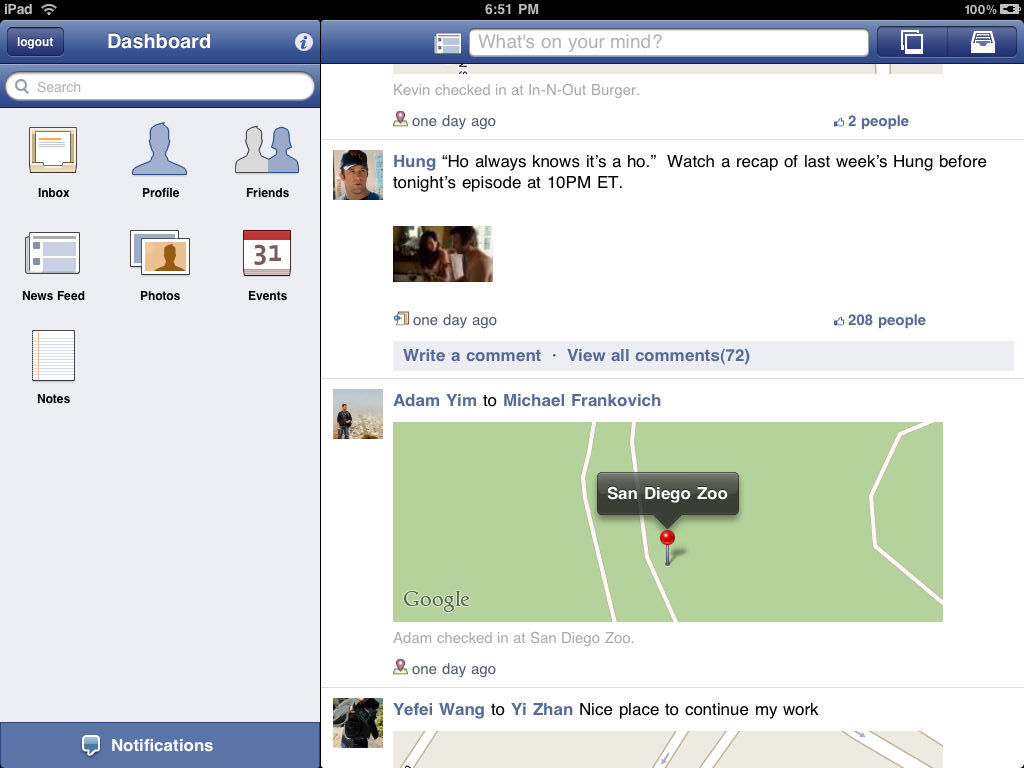1024x768 pixels.
Task: Open the stacked pages icon in top bar
Action: pos(912,42)
